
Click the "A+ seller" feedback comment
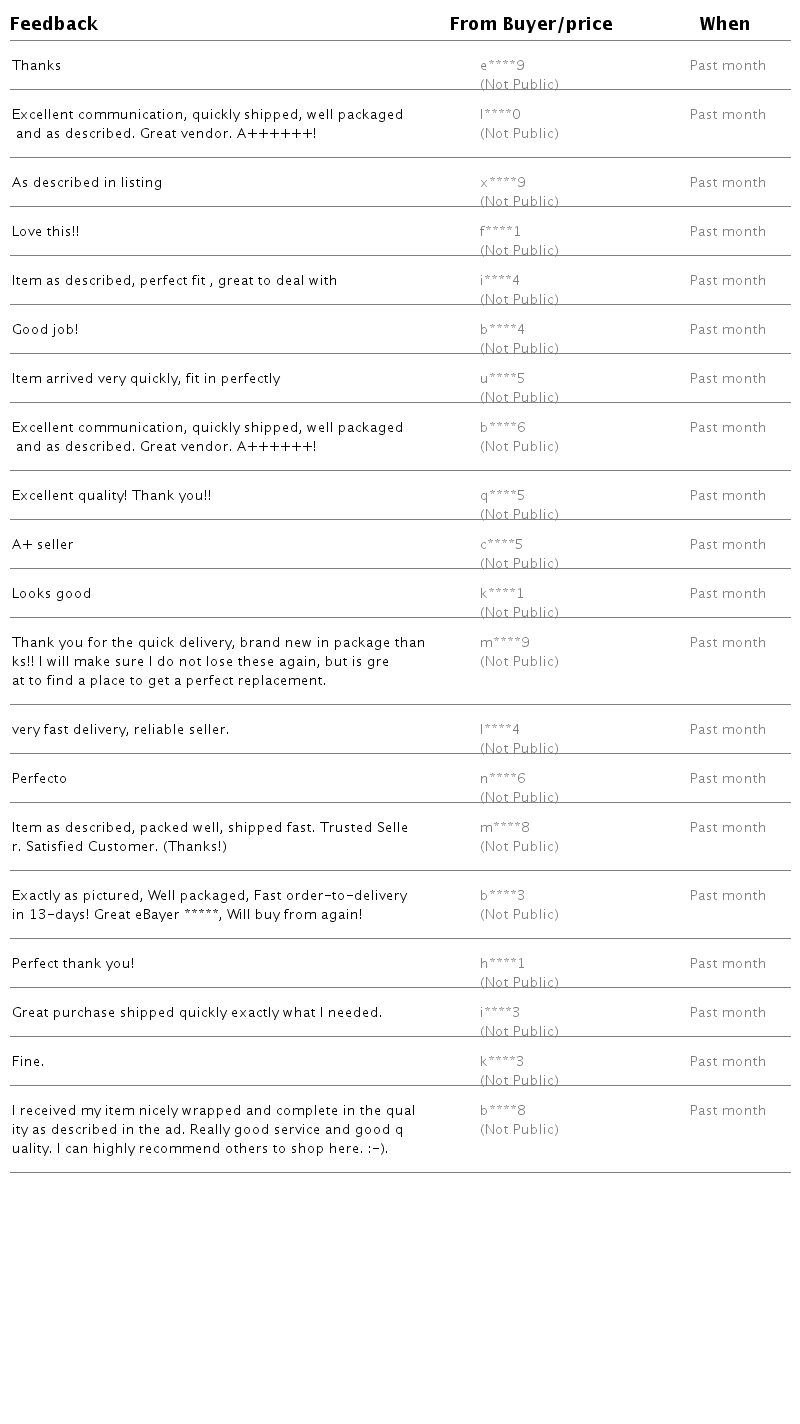pos(43,545)
